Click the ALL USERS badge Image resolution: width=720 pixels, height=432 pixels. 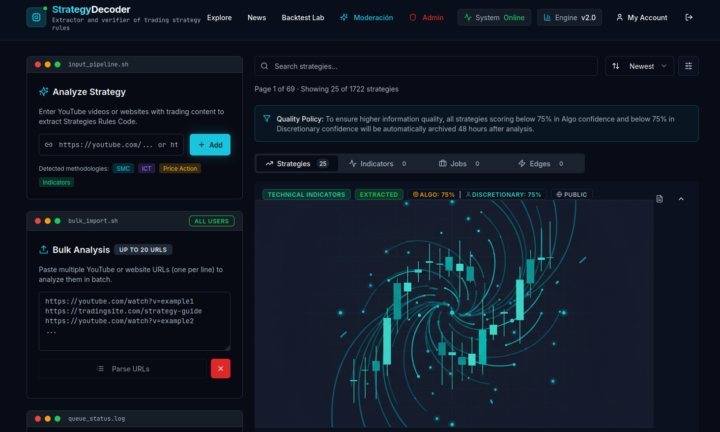click(x=212, y=221)
